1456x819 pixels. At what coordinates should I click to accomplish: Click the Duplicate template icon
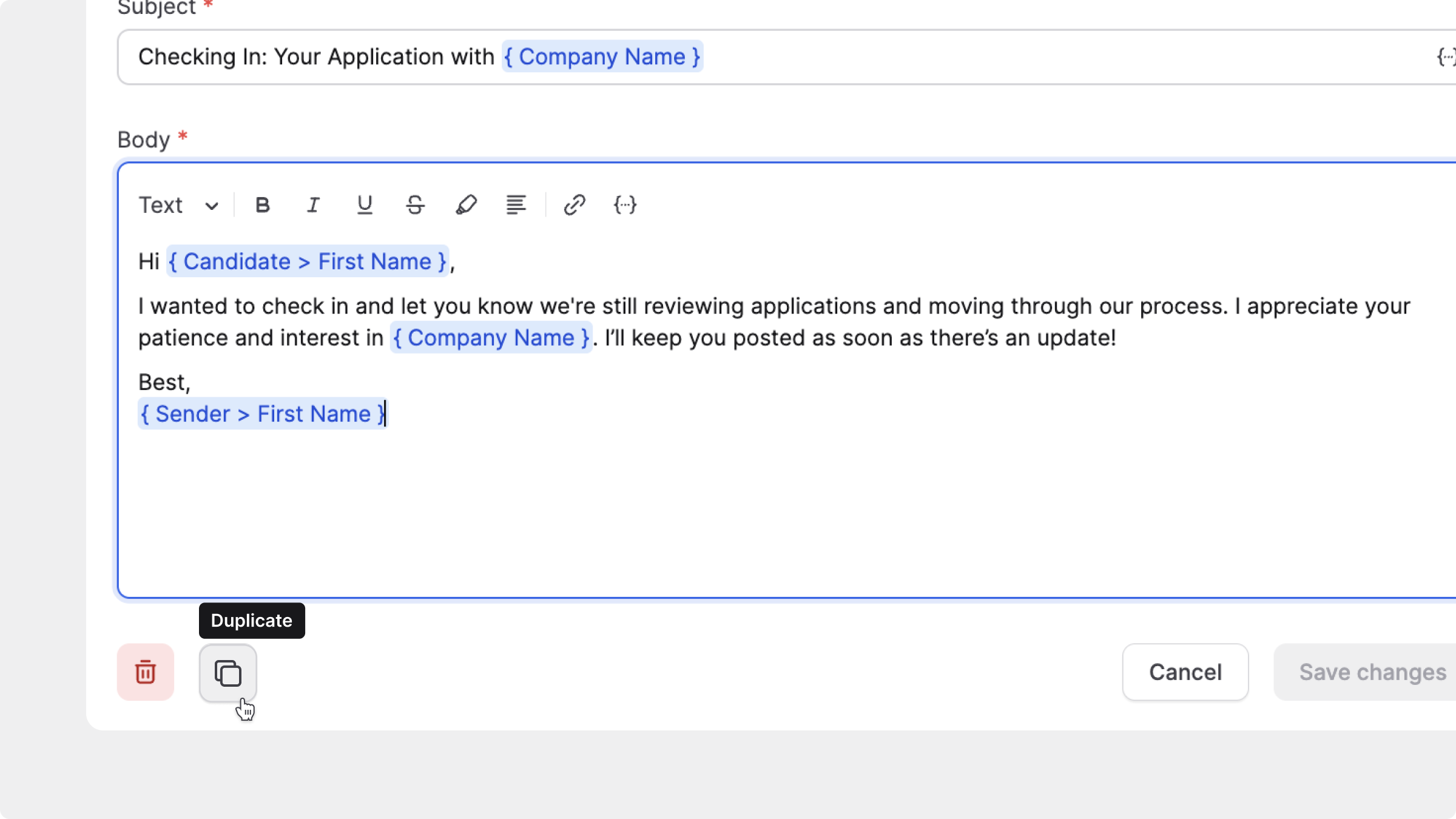click(228, 673)
